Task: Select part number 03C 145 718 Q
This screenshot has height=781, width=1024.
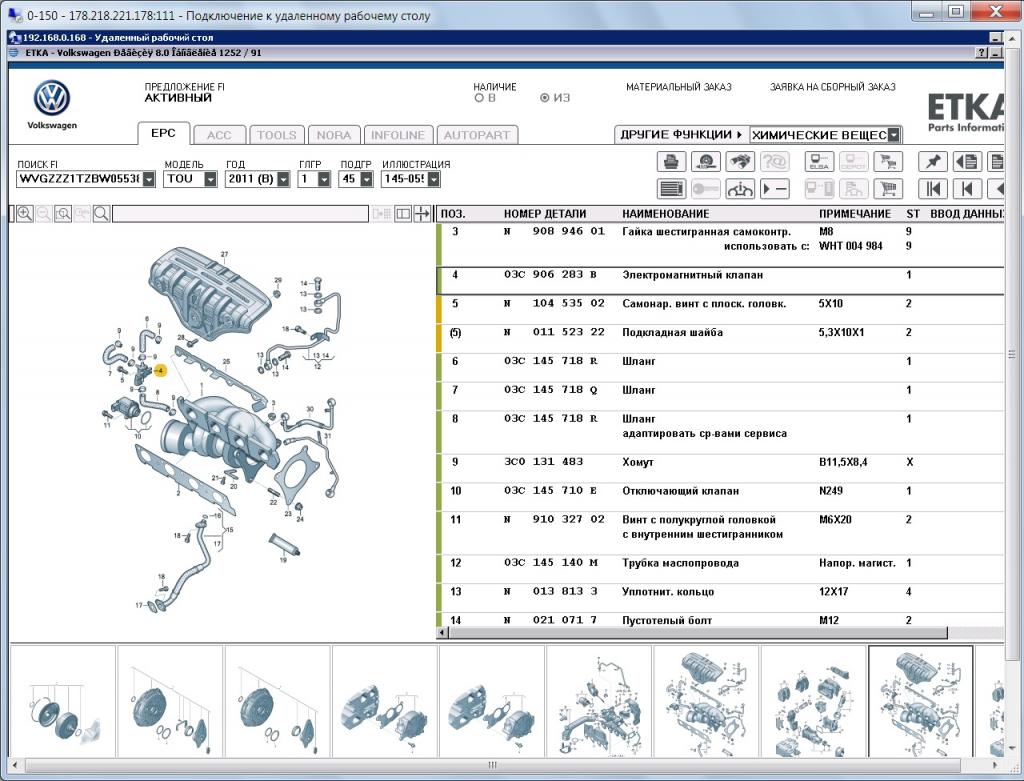Action: pos(551,390)
